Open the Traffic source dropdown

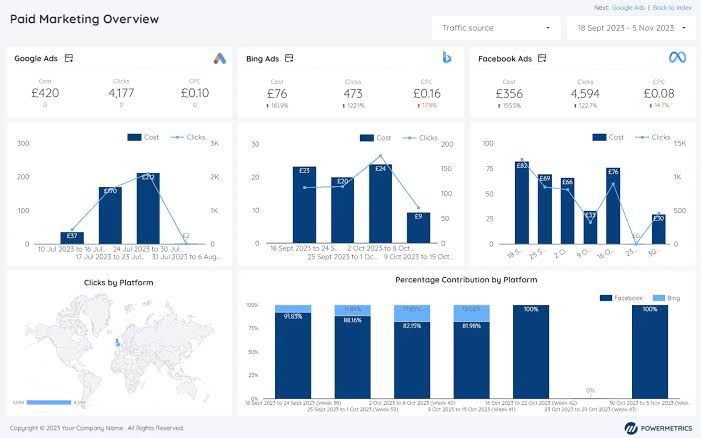point(496,28)
